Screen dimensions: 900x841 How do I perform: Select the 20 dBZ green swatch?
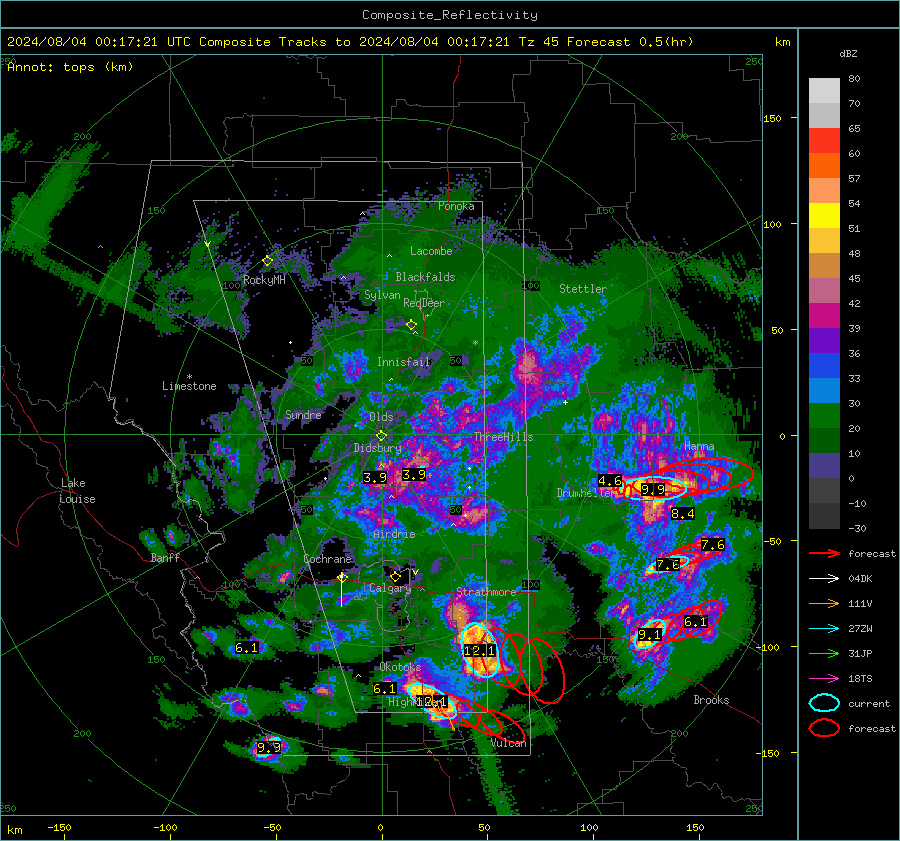coord(824,416)
